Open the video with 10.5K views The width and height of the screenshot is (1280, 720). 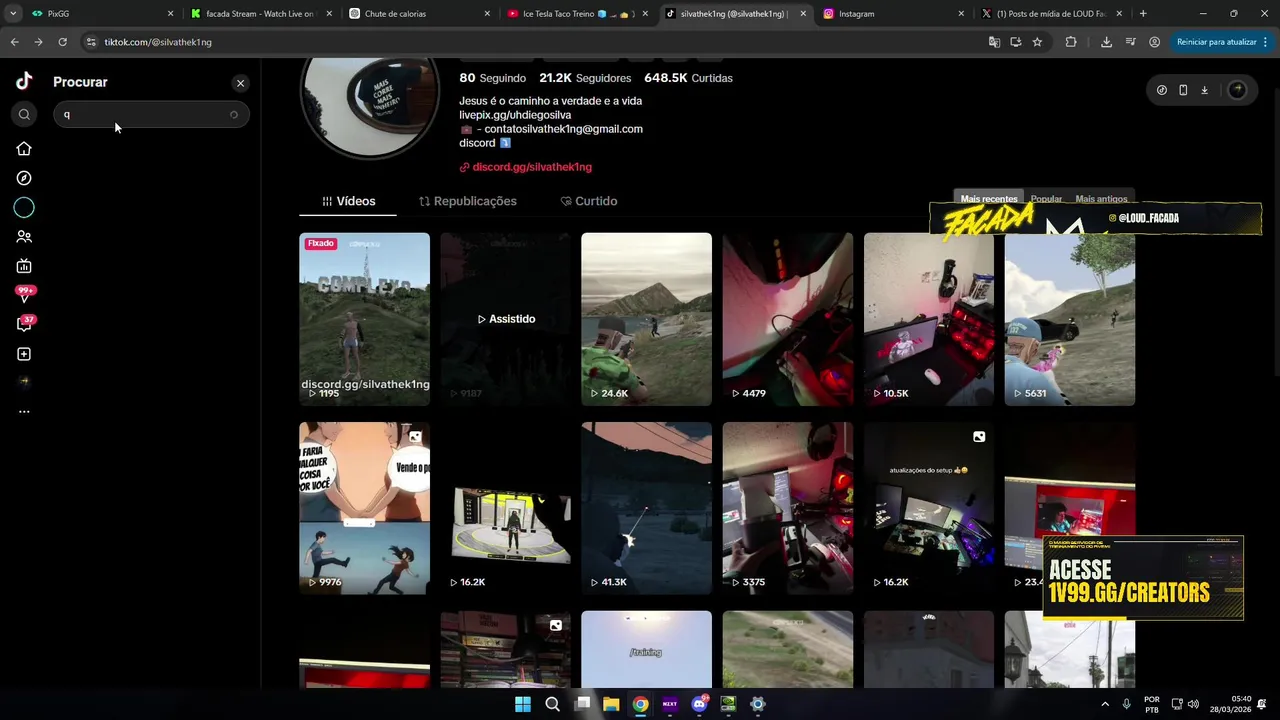coord(928,319)
